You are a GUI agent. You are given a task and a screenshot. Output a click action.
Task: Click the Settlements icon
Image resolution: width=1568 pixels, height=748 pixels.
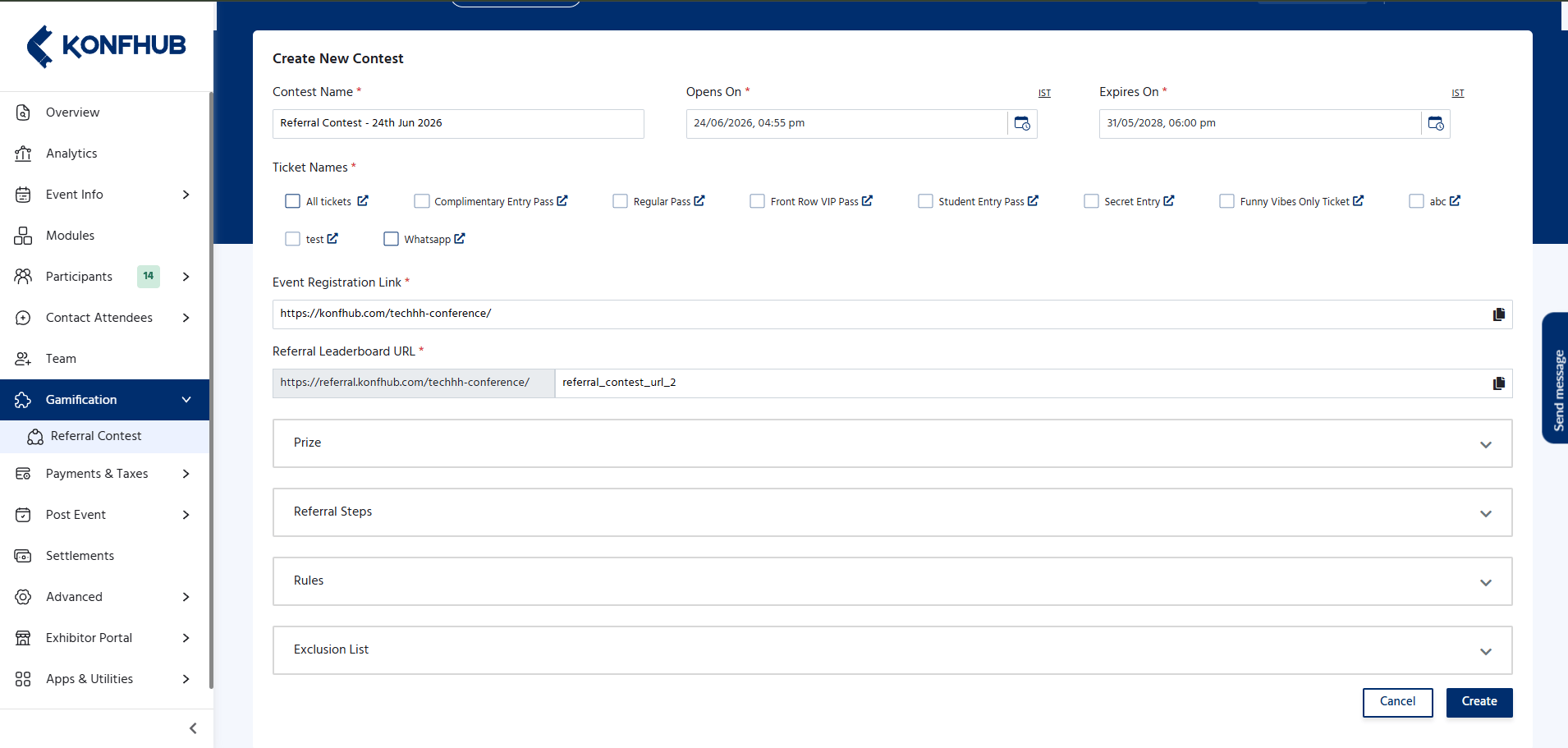click(x=23, y=556)
